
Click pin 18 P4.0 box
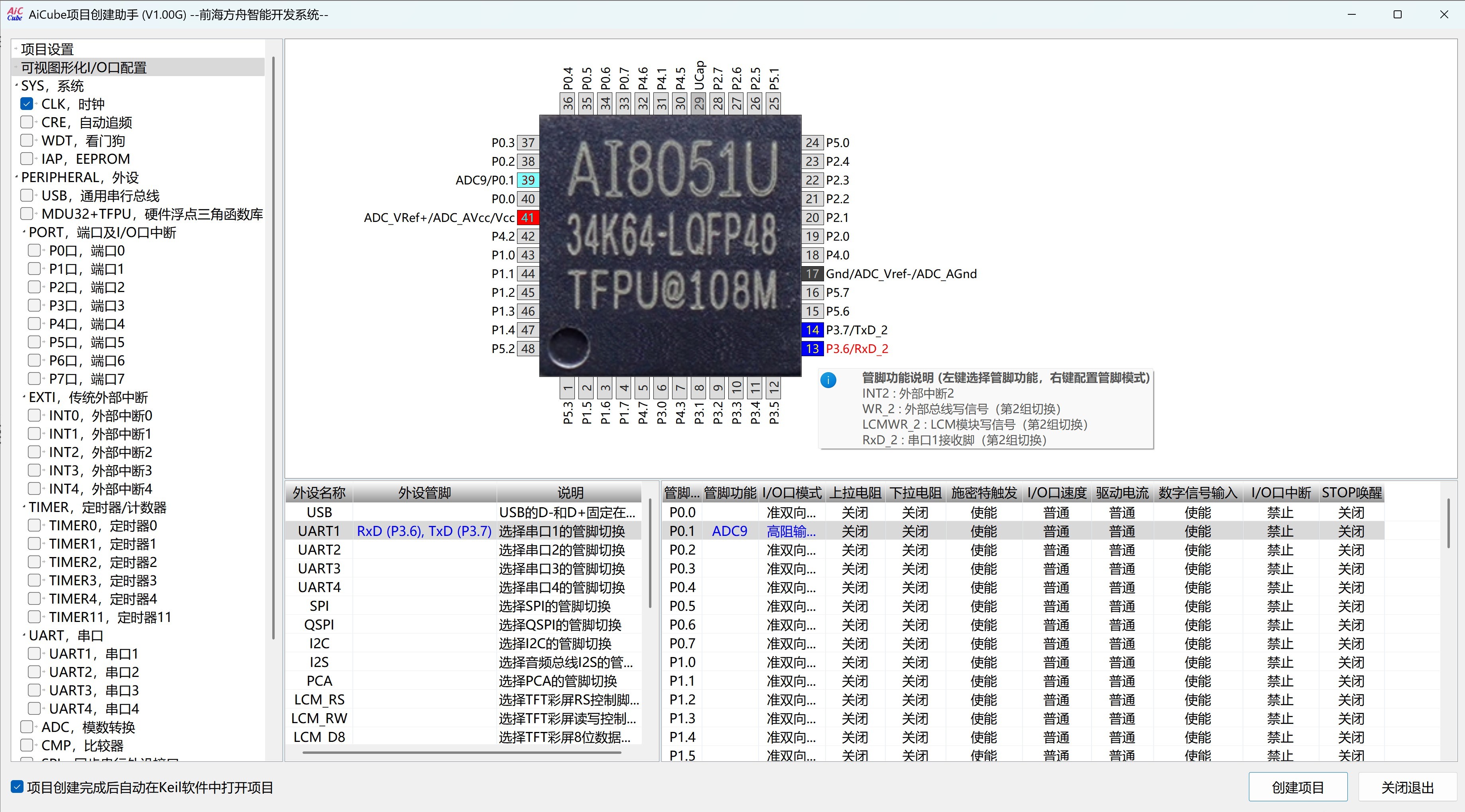pyautogui.click(x=812, y=255)
